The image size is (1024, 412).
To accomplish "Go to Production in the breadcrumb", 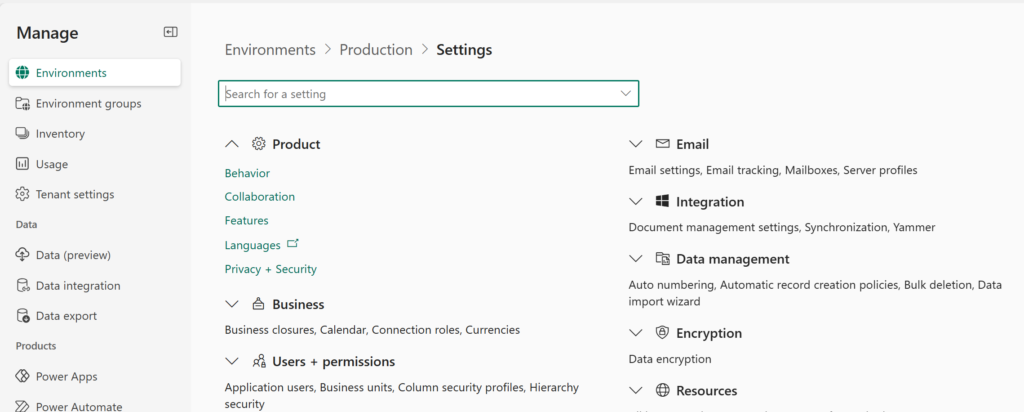I will pos(376,50).
